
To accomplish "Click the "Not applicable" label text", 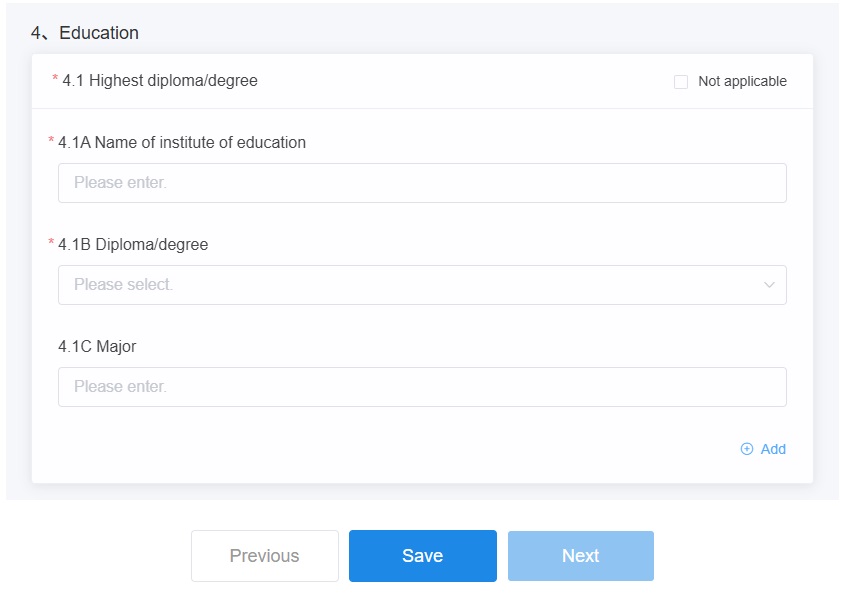I will pyautogui.click(x=742, y=81).
